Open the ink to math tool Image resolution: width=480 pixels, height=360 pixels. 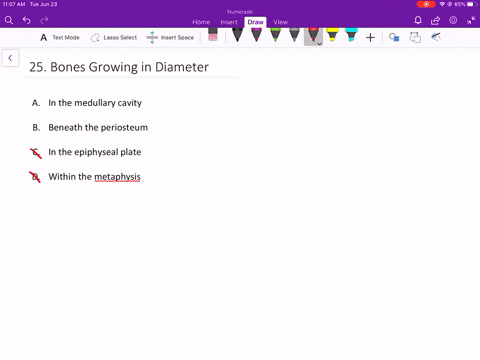click(x=436, y=37)
